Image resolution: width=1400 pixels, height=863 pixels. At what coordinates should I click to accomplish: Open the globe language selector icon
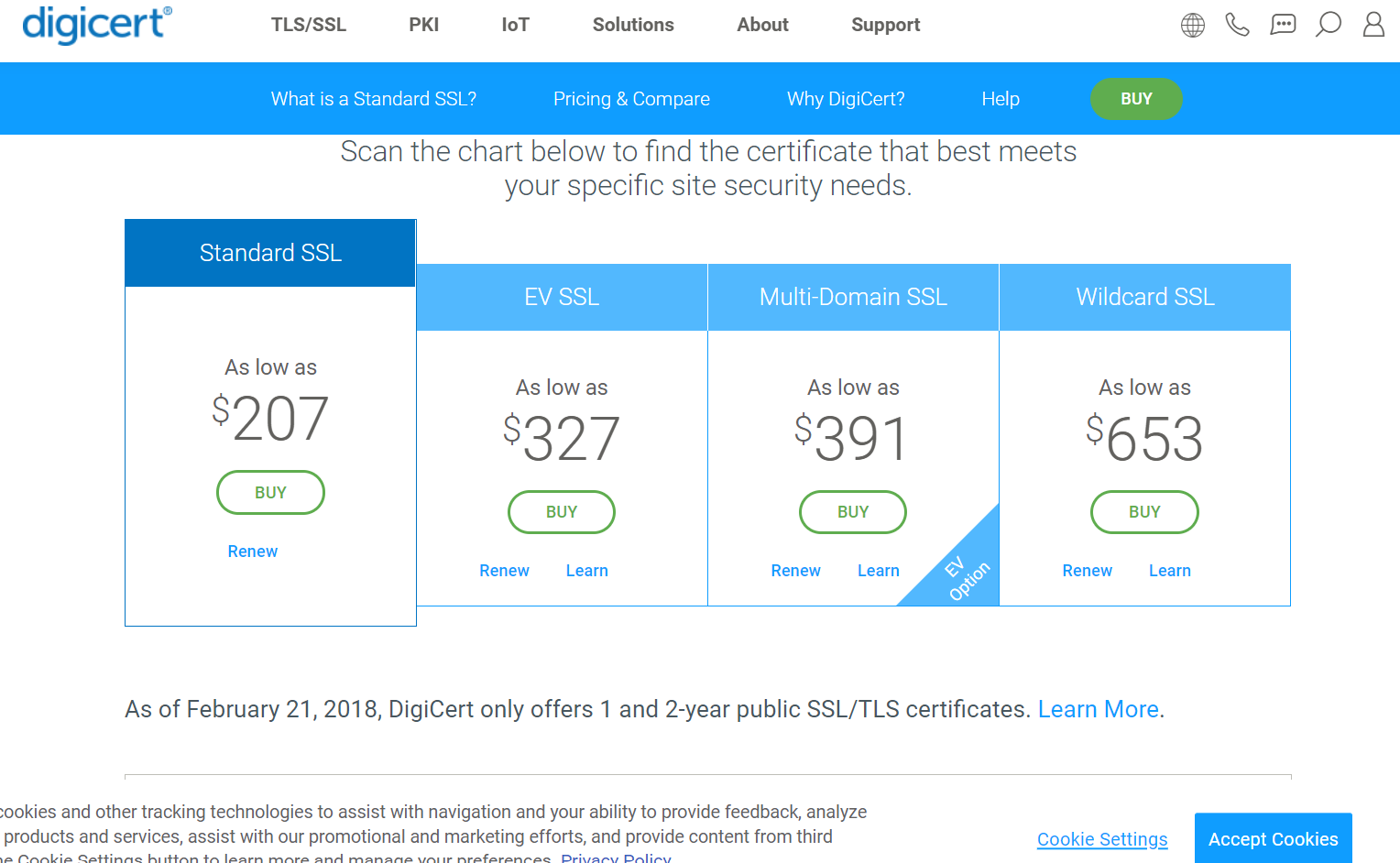coord(1193,25)
